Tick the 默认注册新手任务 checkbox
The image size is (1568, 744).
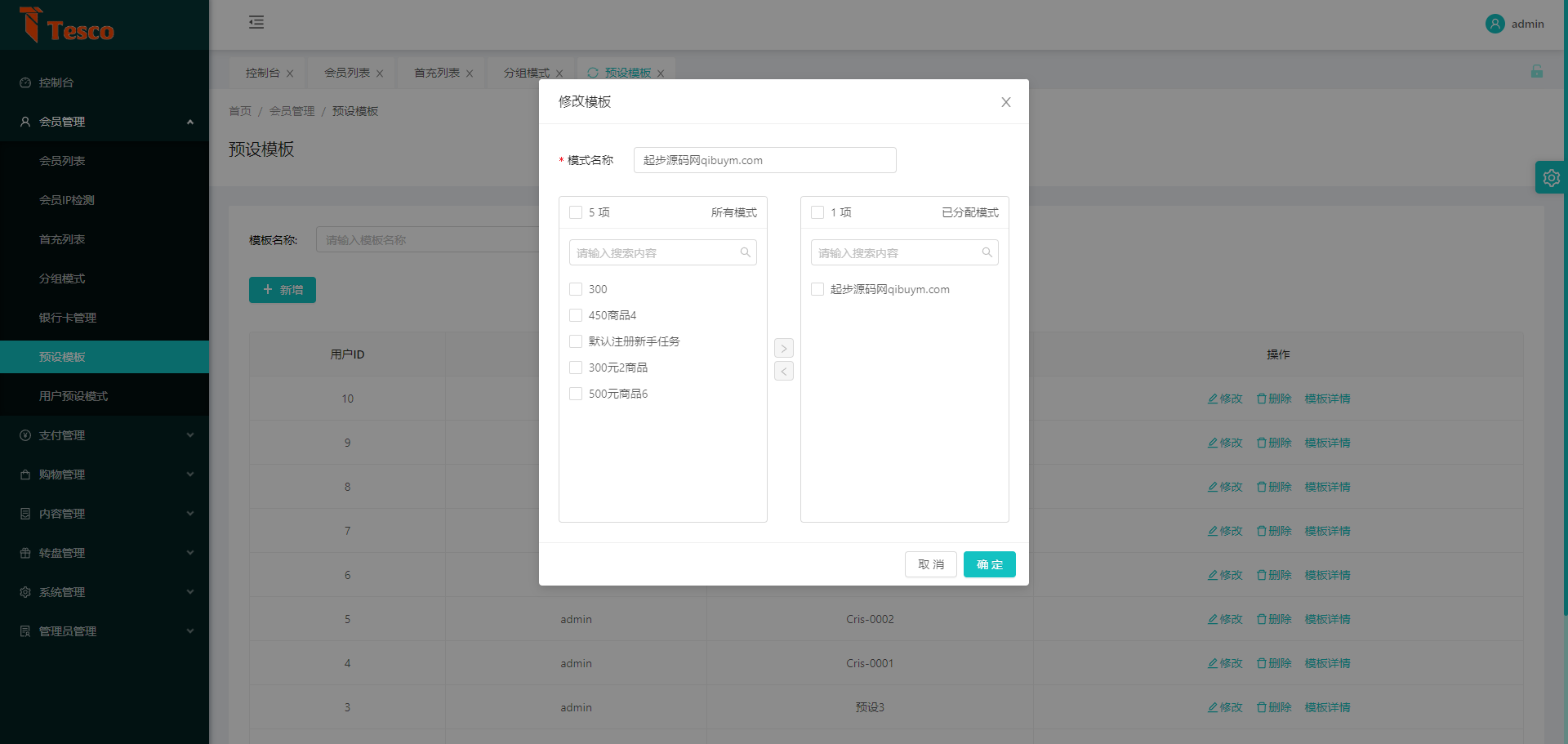coord(576,341)
